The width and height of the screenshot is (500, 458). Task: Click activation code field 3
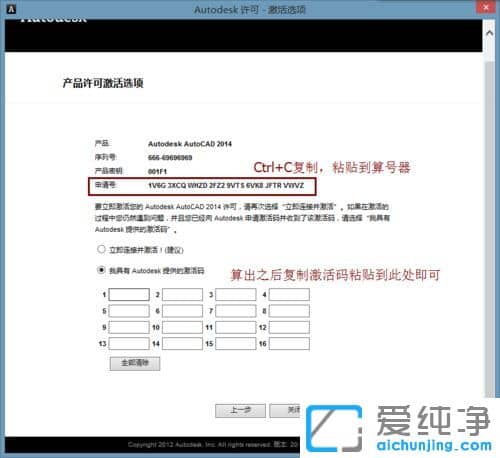tap(236, 295)
